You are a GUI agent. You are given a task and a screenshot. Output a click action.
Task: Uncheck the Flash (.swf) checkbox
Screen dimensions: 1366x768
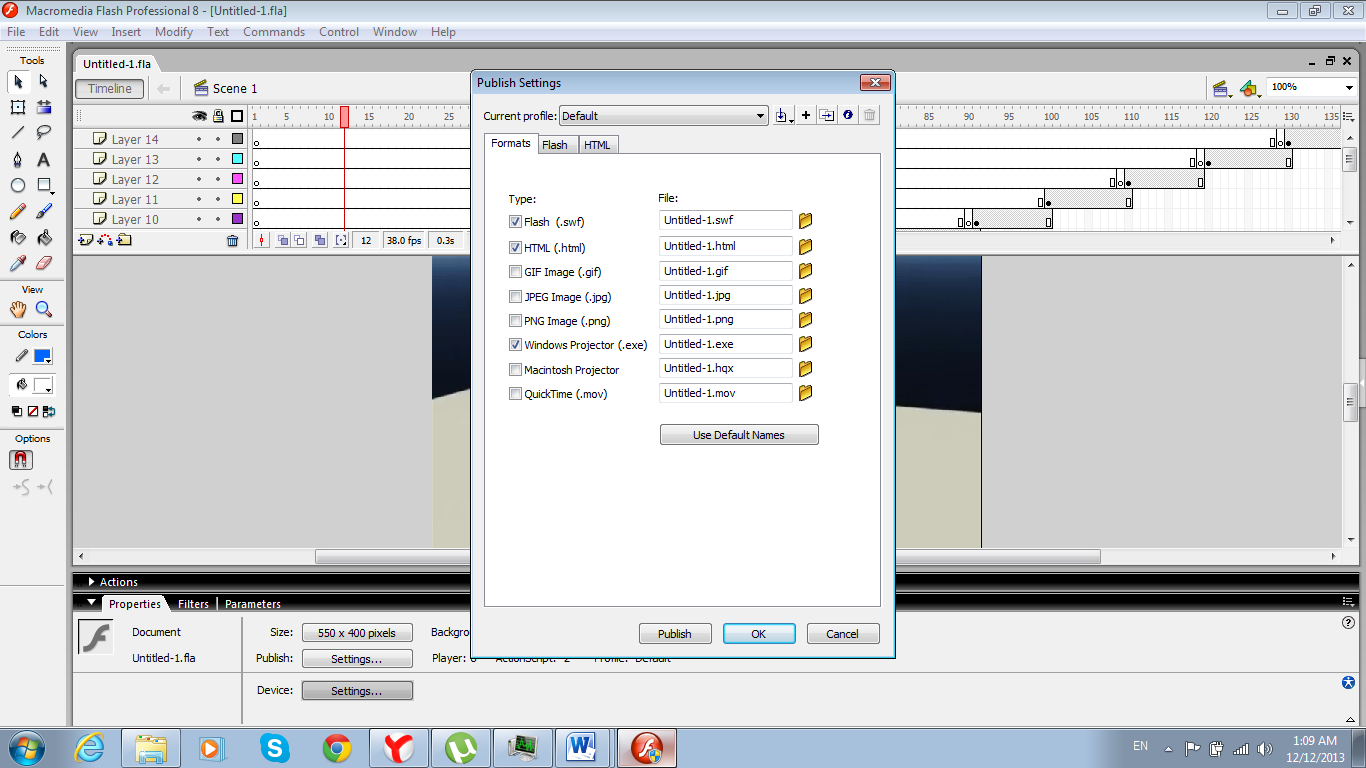pos(515,222)
